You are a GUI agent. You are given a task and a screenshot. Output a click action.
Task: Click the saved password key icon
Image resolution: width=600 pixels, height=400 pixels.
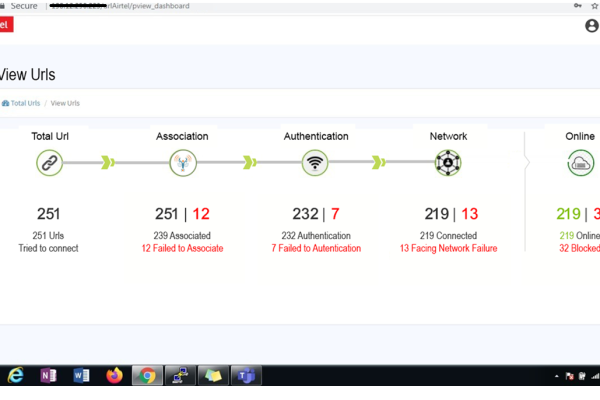[x=577, y=6]
